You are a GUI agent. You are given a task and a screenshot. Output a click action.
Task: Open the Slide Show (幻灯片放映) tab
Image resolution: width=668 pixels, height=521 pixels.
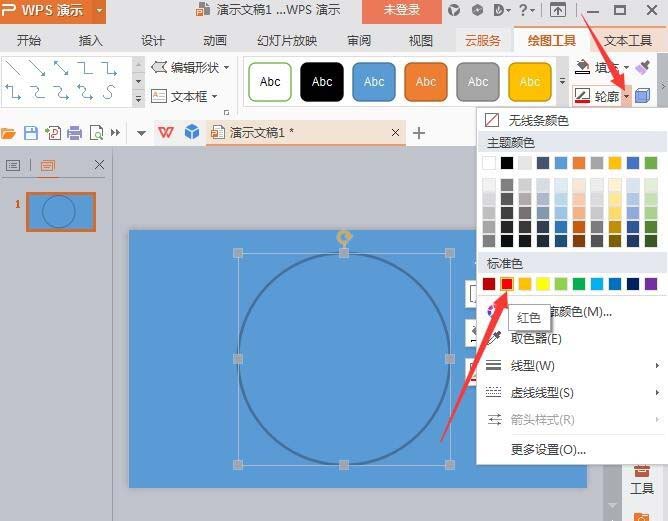287,40
